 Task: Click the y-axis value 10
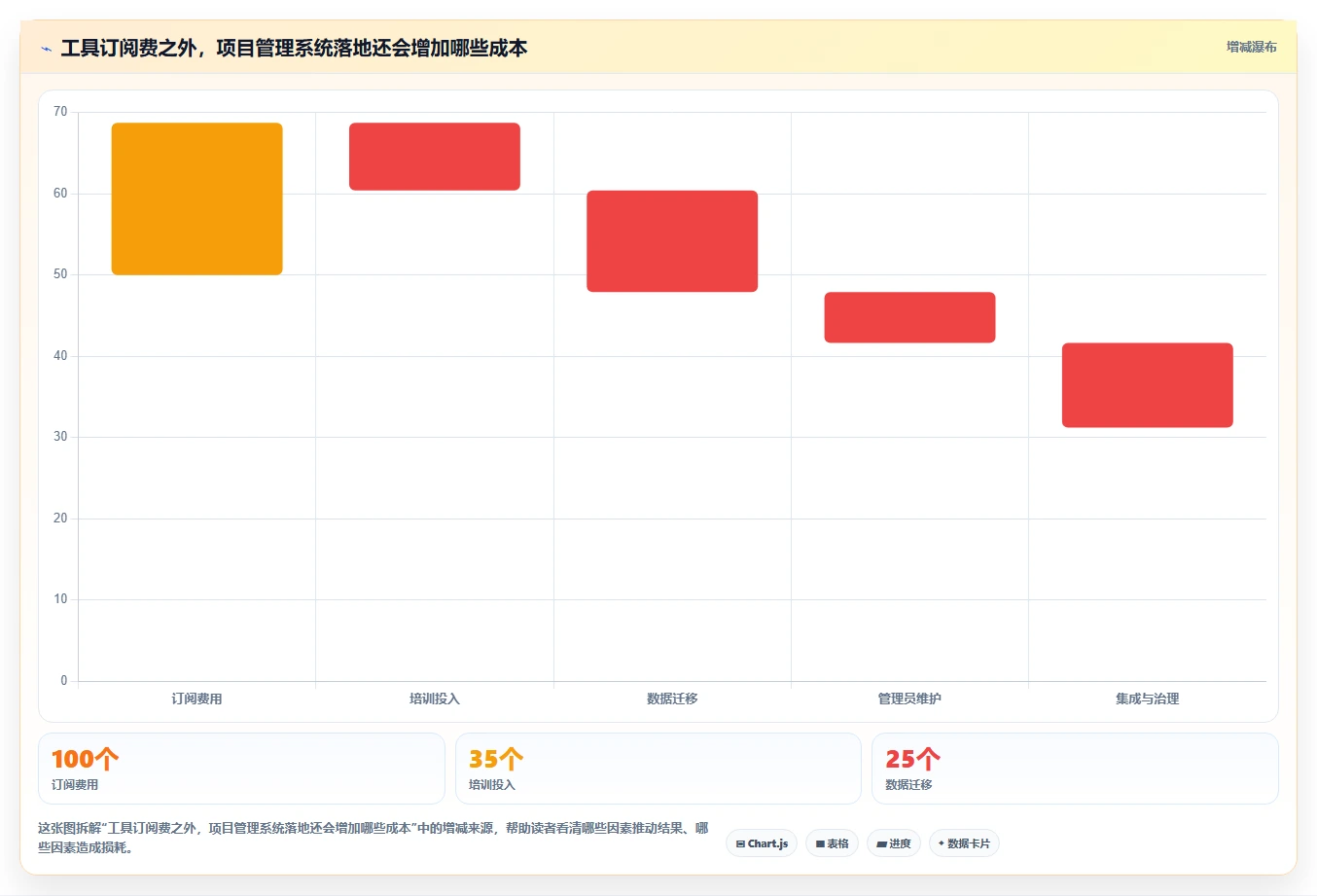(x=60, y=599)
